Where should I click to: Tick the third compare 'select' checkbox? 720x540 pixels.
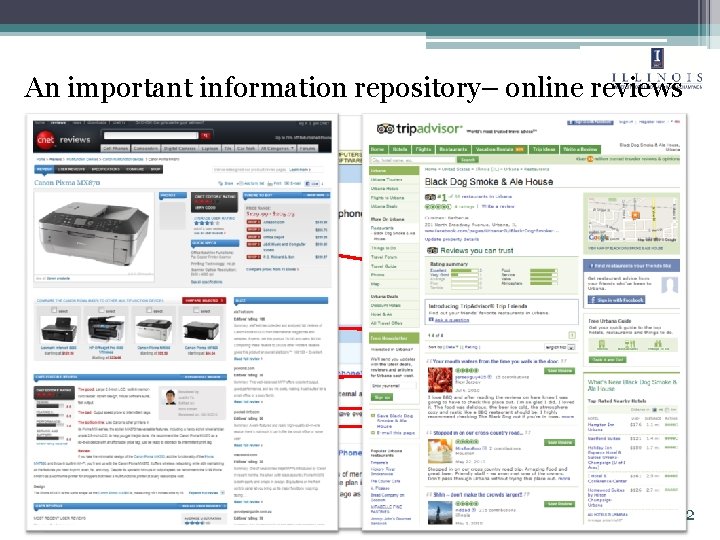pyautogui.click(x=149, y=310)
